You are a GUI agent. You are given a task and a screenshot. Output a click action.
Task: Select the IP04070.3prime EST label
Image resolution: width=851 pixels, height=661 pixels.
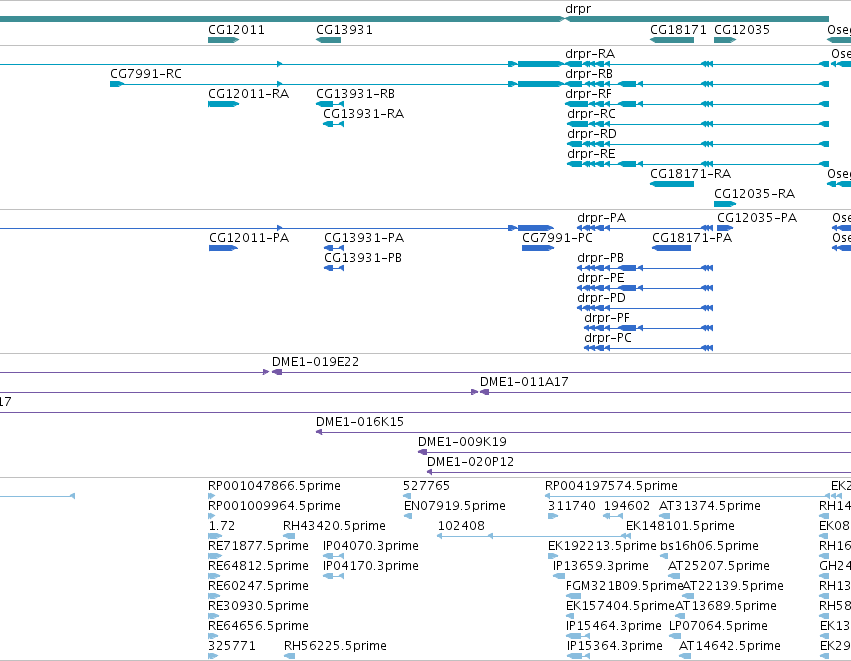[x=371, y=546]
